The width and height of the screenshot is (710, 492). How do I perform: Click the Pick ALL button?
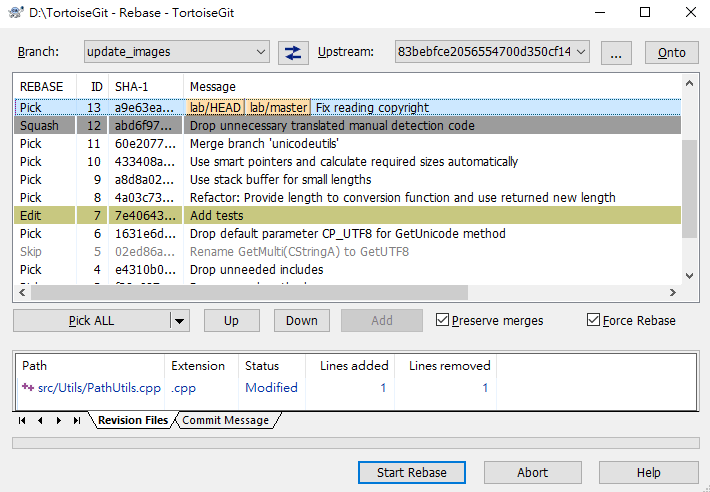tap(91, 321)
